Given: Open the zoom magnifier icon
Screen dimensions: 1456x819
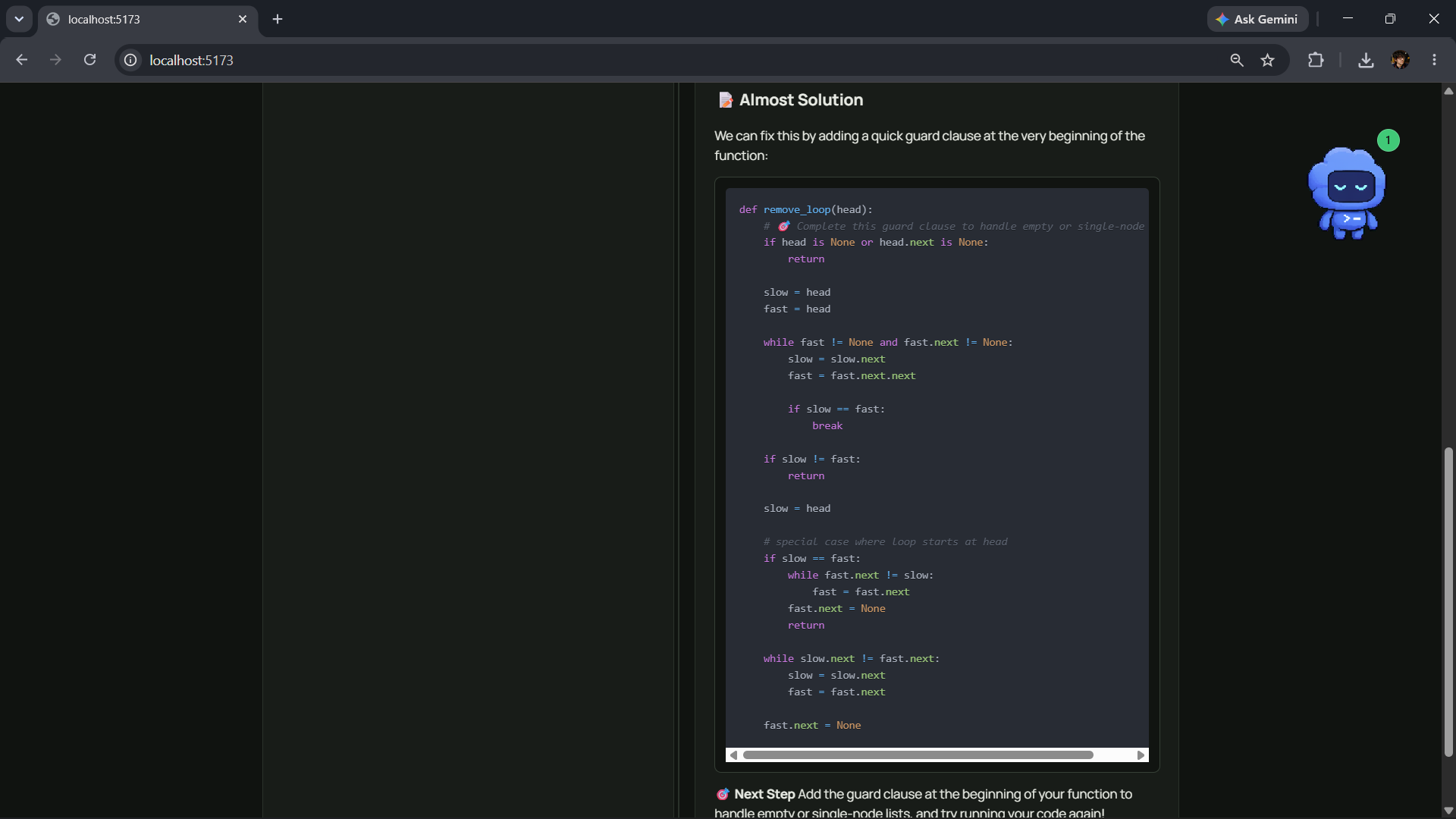Looking at the screenshot, I should click(1237, 60).
